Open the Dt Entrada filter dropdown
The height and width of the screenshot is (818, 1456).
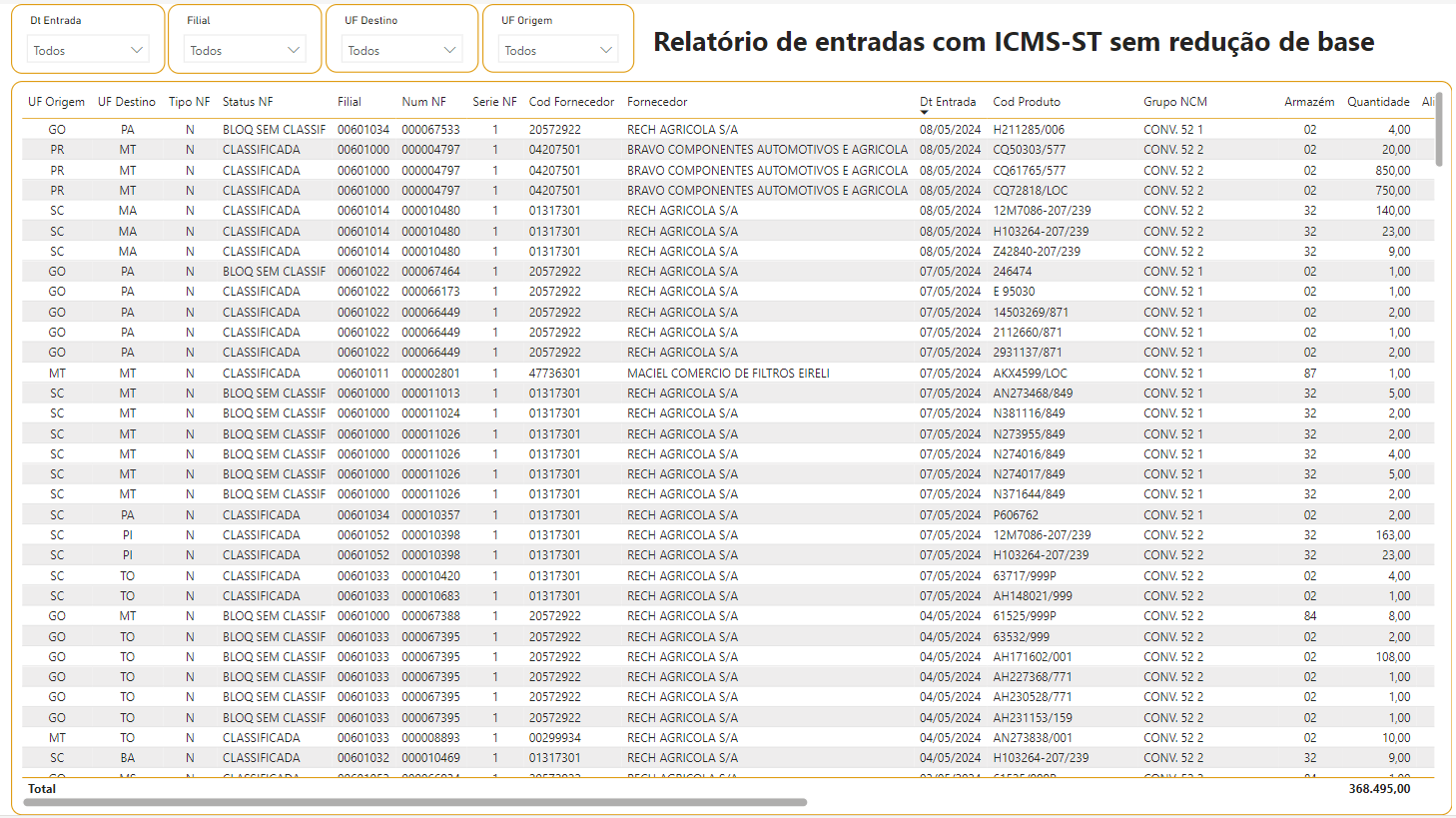coord(88,50)
